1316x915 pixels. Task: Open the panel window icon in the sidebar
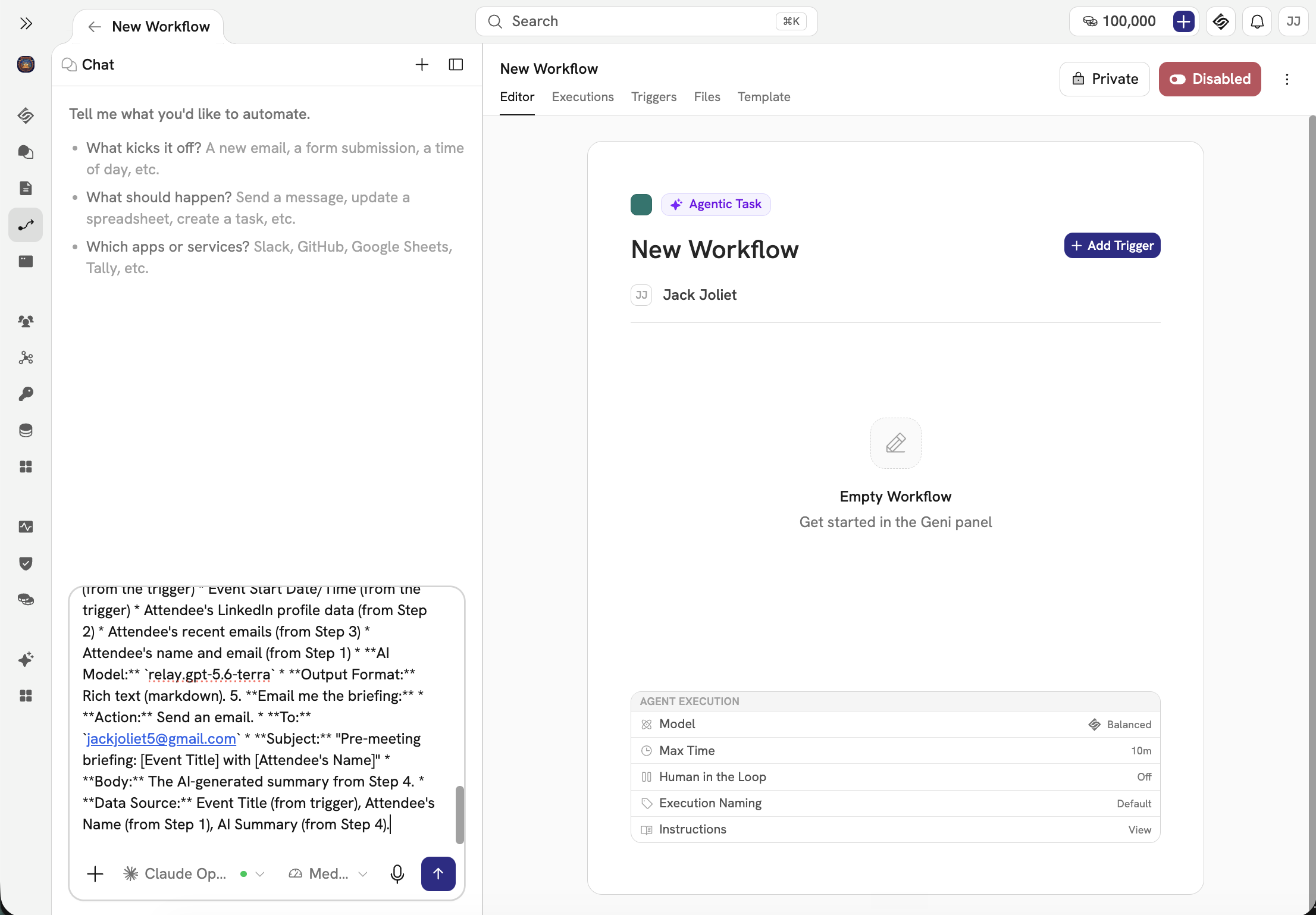(26, 261)
